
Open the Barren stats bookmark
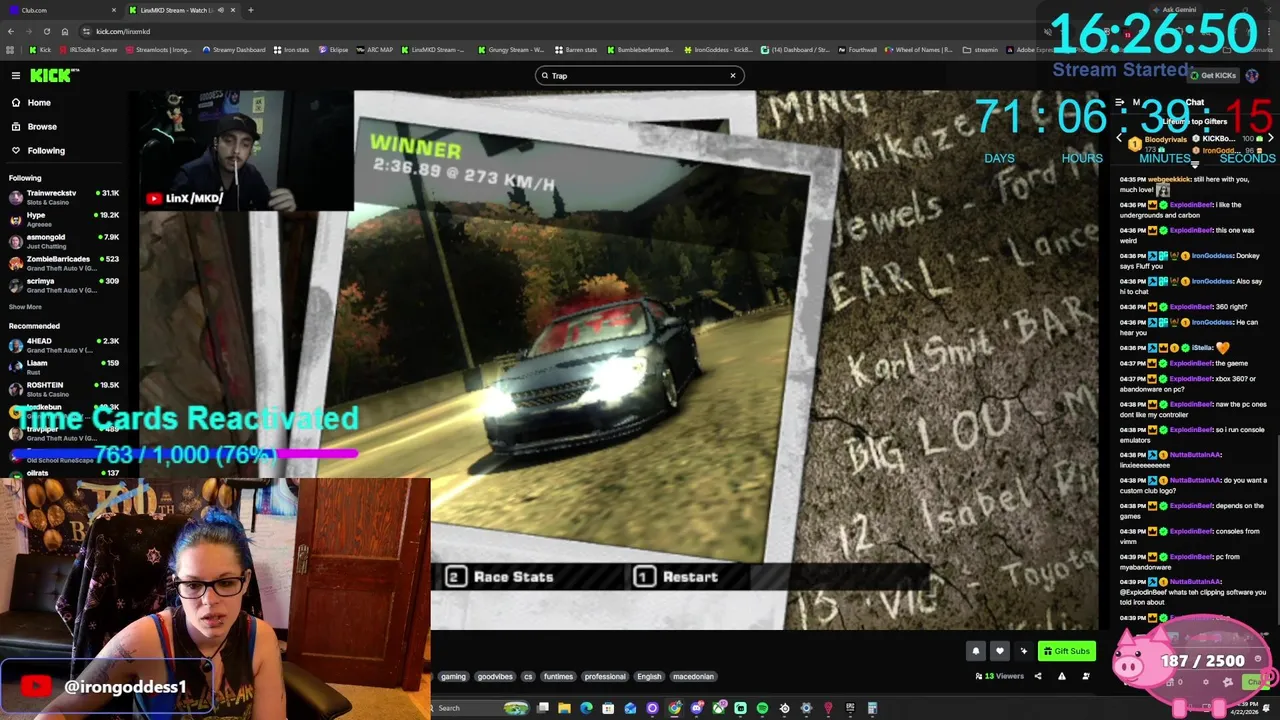(x=576, y=49)
